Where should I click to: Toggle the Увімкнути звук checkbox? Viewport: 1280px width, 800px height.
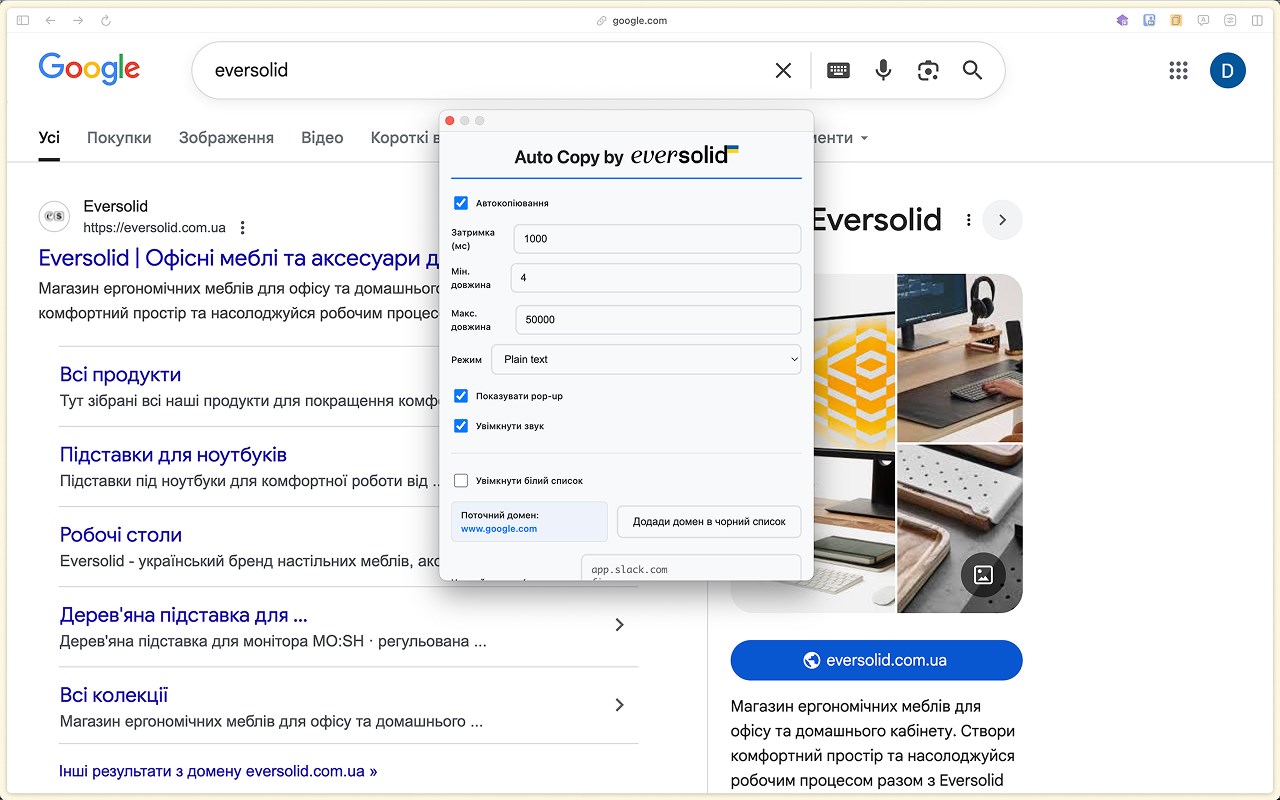click(x=461, y=426)
